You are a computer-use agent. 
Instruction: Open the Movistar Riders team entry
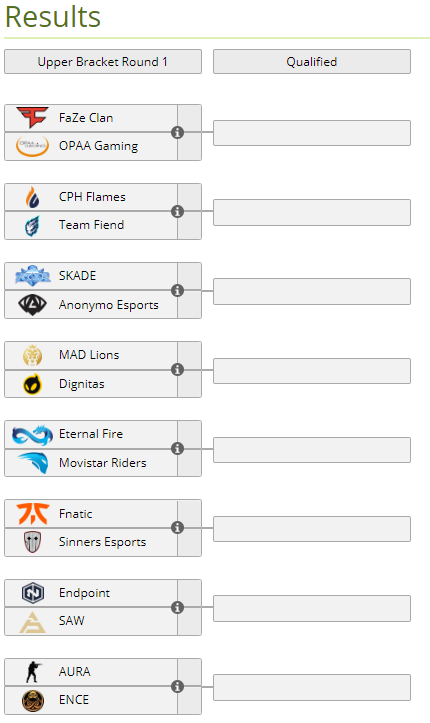91,463
